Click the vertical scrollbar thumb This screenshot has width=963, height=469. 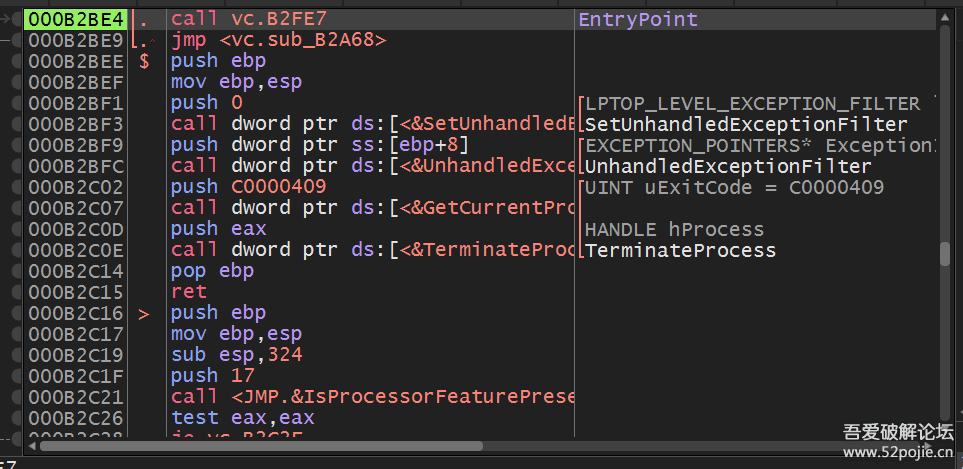tap(945, 252)
